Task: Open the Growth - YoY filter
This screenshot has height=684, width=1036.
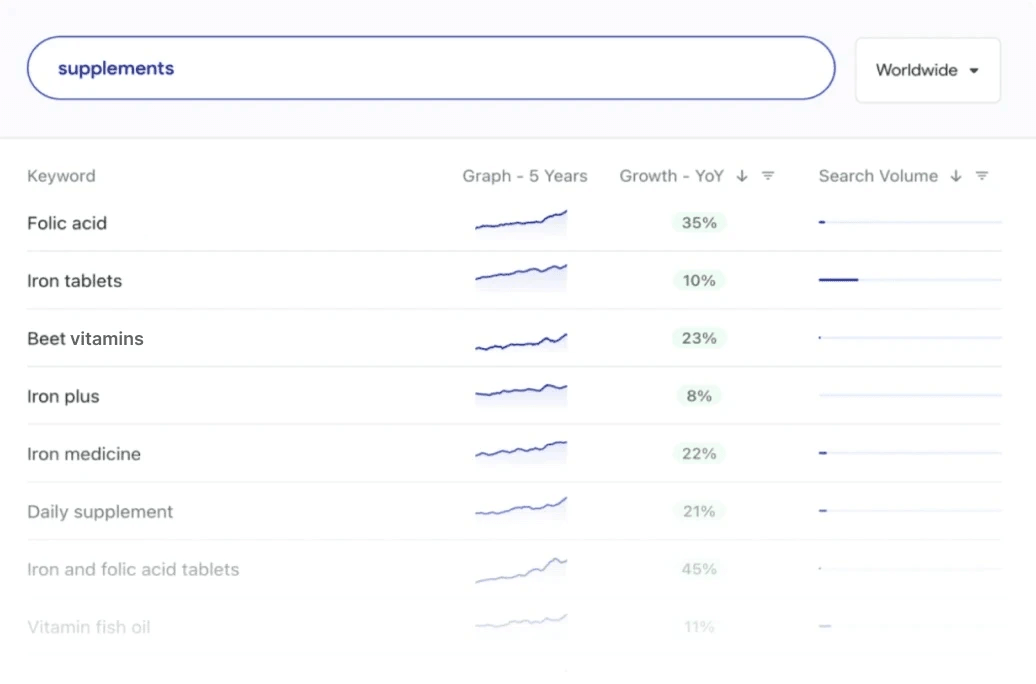Action: click(768, 175)
